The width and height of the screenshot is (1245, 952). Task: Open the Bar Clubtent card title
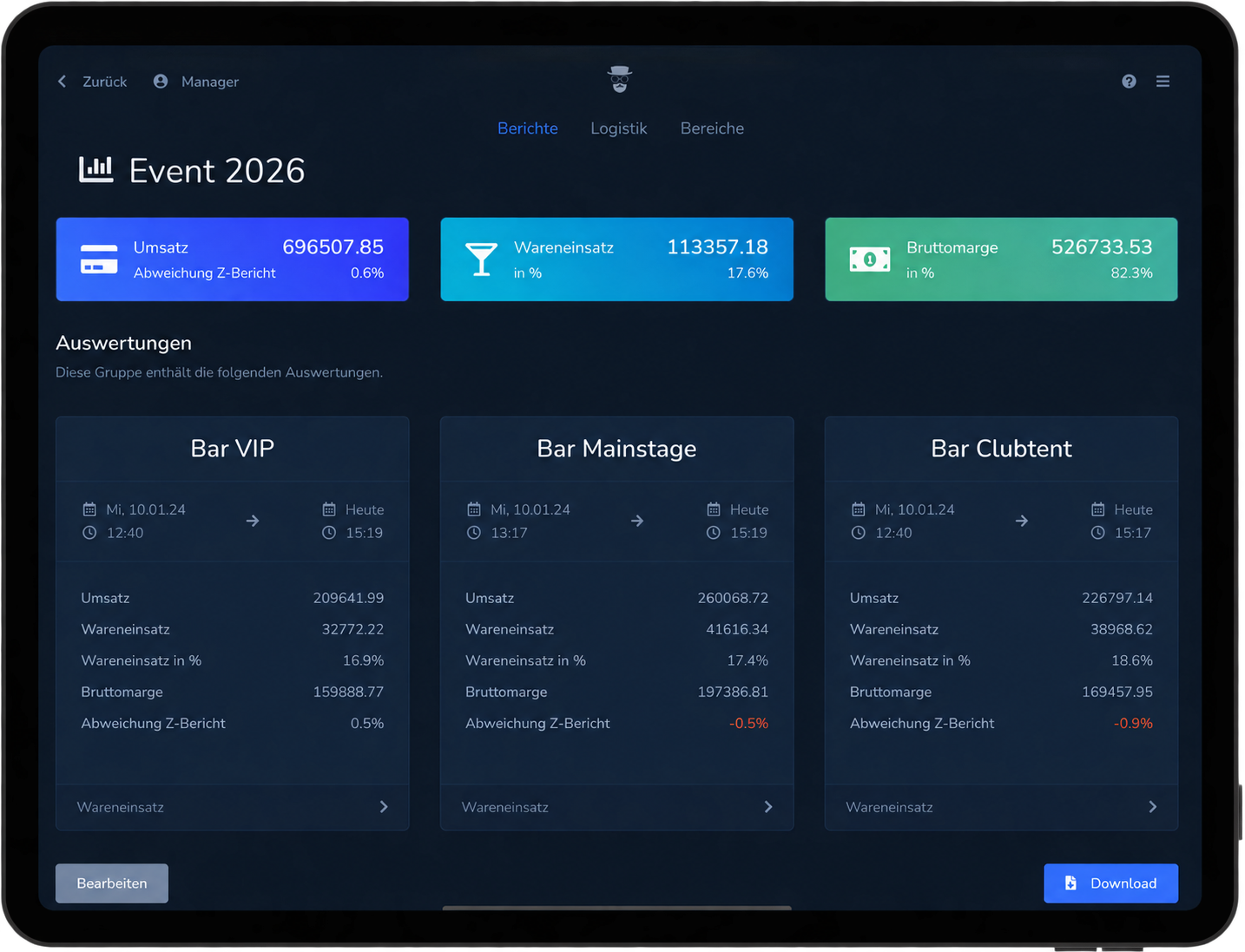(1001, 449)
